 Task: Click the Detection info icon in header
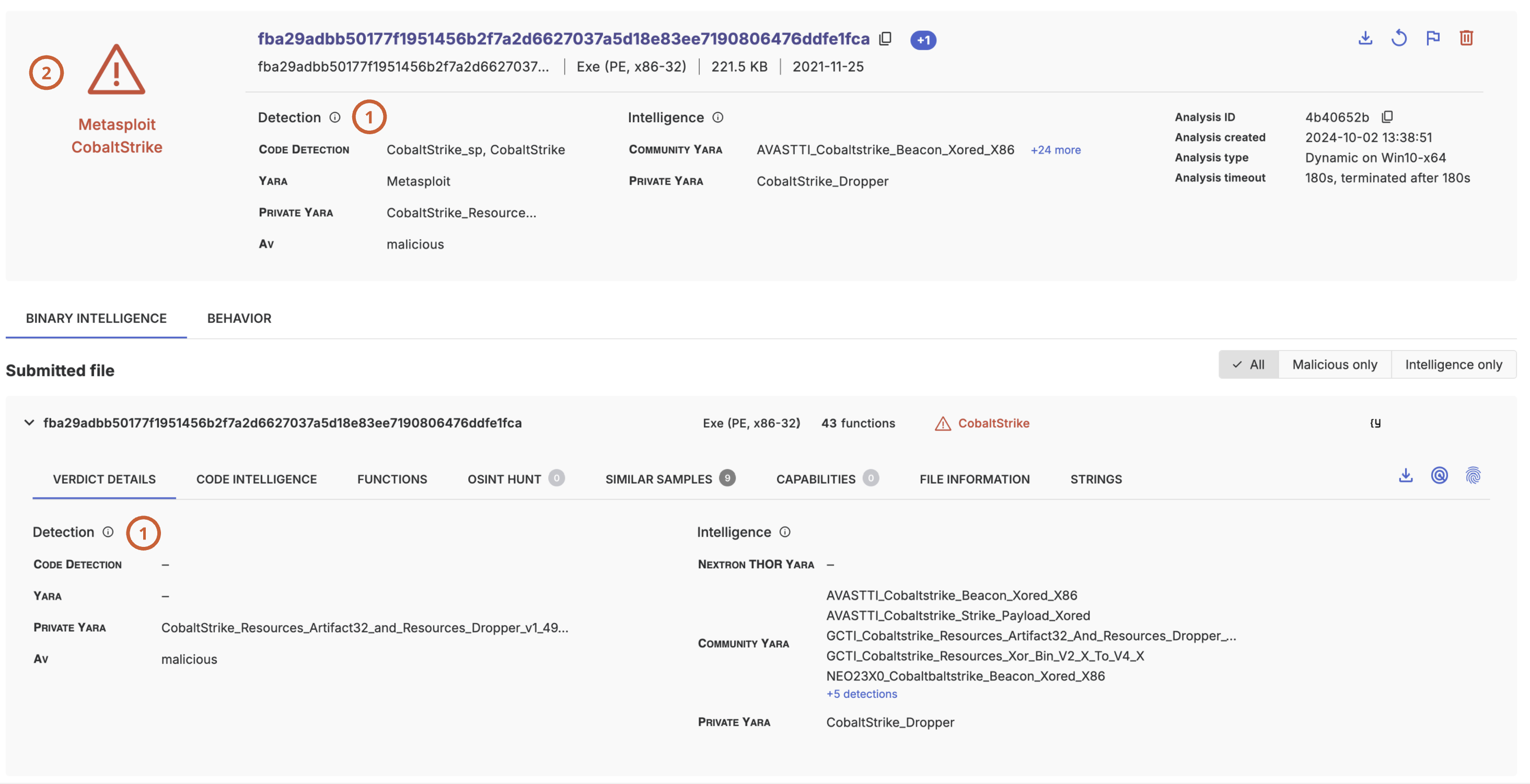click(335, 118)
